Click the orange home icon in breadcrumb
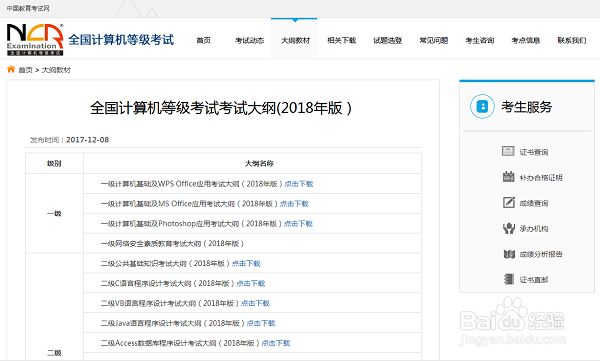The width and height of the screenshot is (600, 361). pos(11,69)
